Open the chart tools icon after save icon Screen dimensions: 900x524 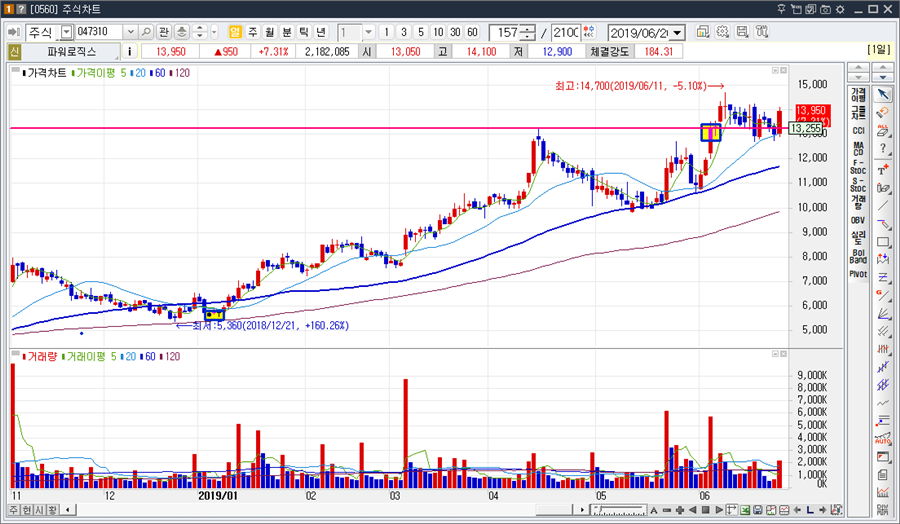[762, 32]
